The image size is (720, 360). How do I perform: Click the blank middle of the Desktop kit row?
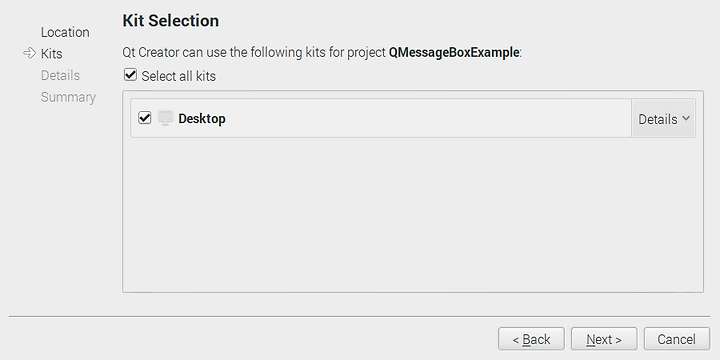tap(427, 118)
